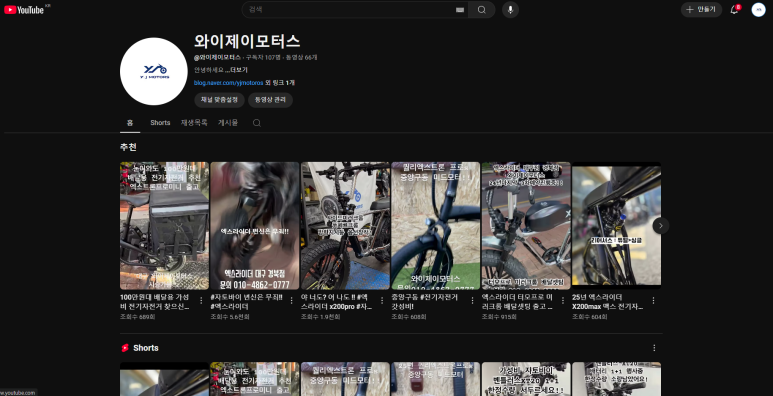Open options for 100만원대 배달용 video
The image size is (773, 396).
pyautogui.click(x=201, y=300)
